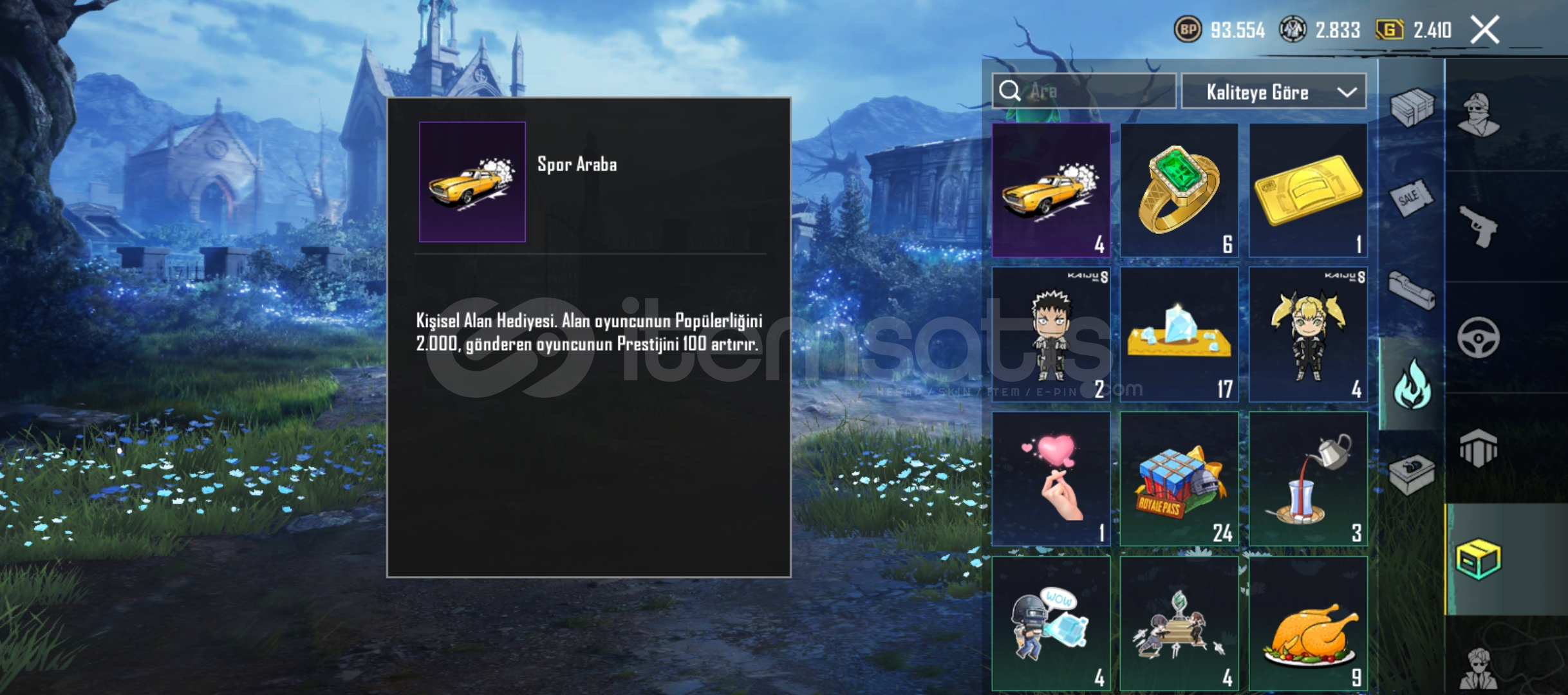Open the Kaliteye Göre sort dropdown
Viewport: 1568px width, 695px height.
coord(1274,91)
